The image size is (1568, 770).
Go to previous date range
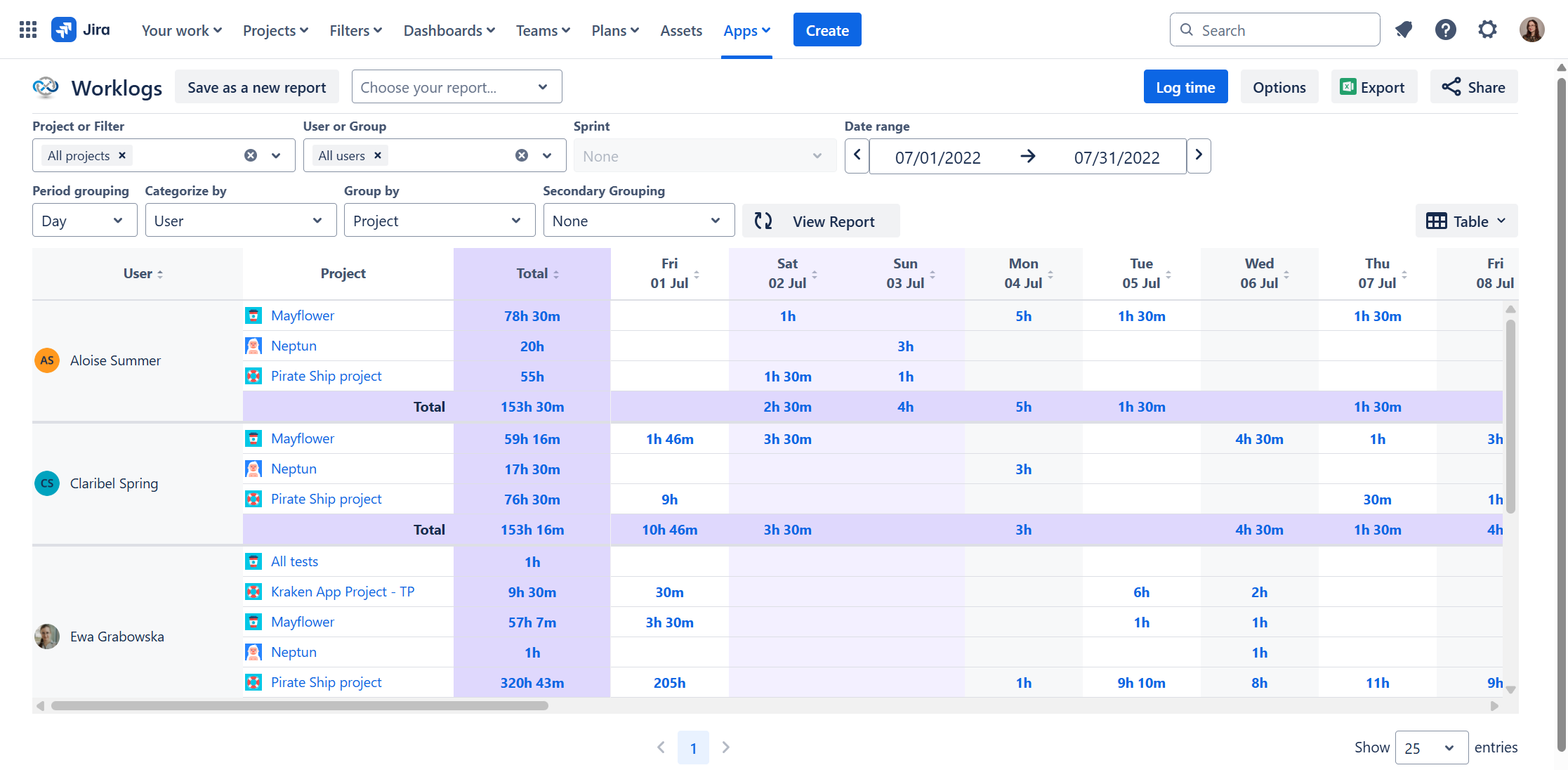point(857,155)
